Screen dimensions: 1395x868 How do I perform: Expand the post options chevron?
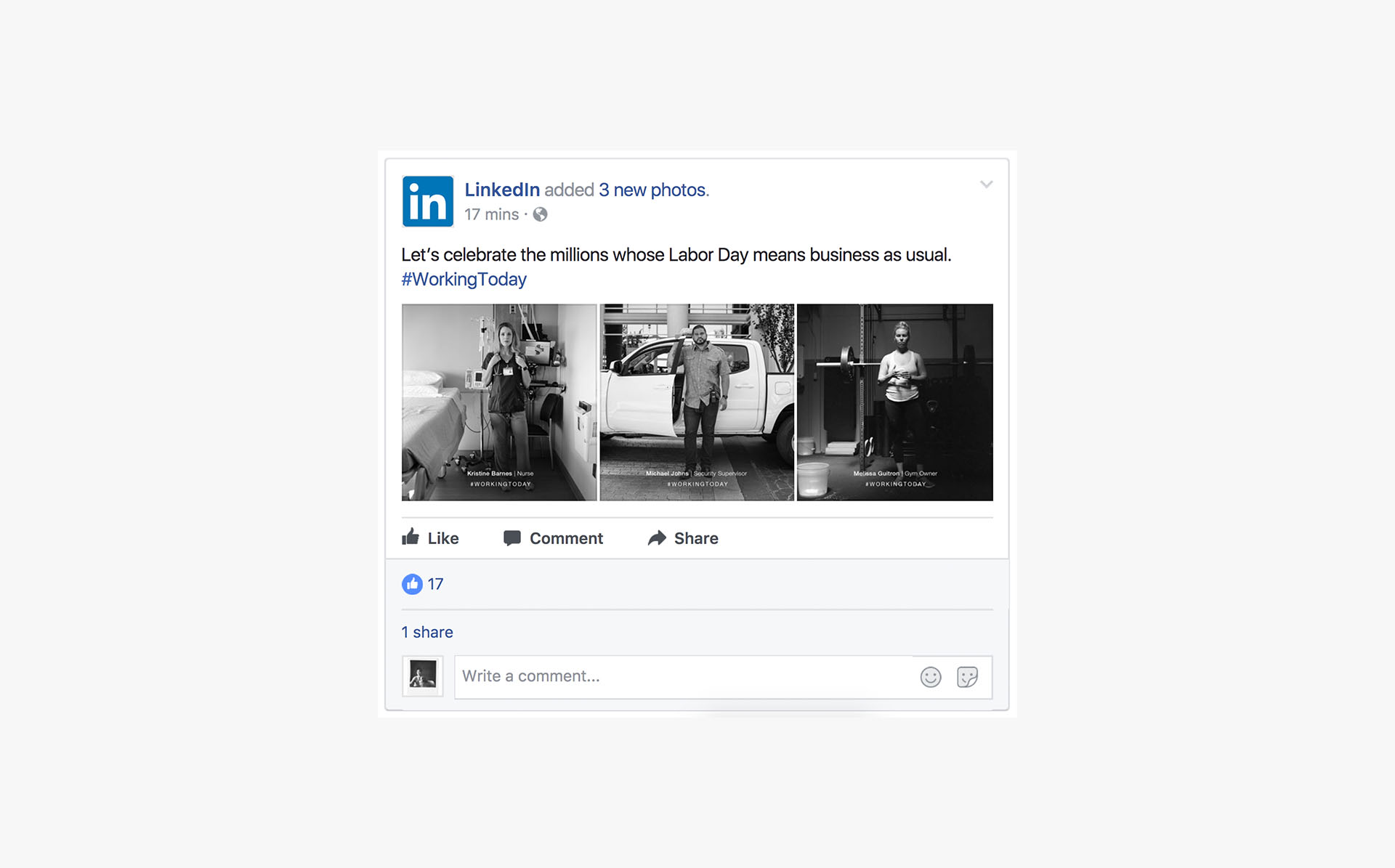click(986, 184)
